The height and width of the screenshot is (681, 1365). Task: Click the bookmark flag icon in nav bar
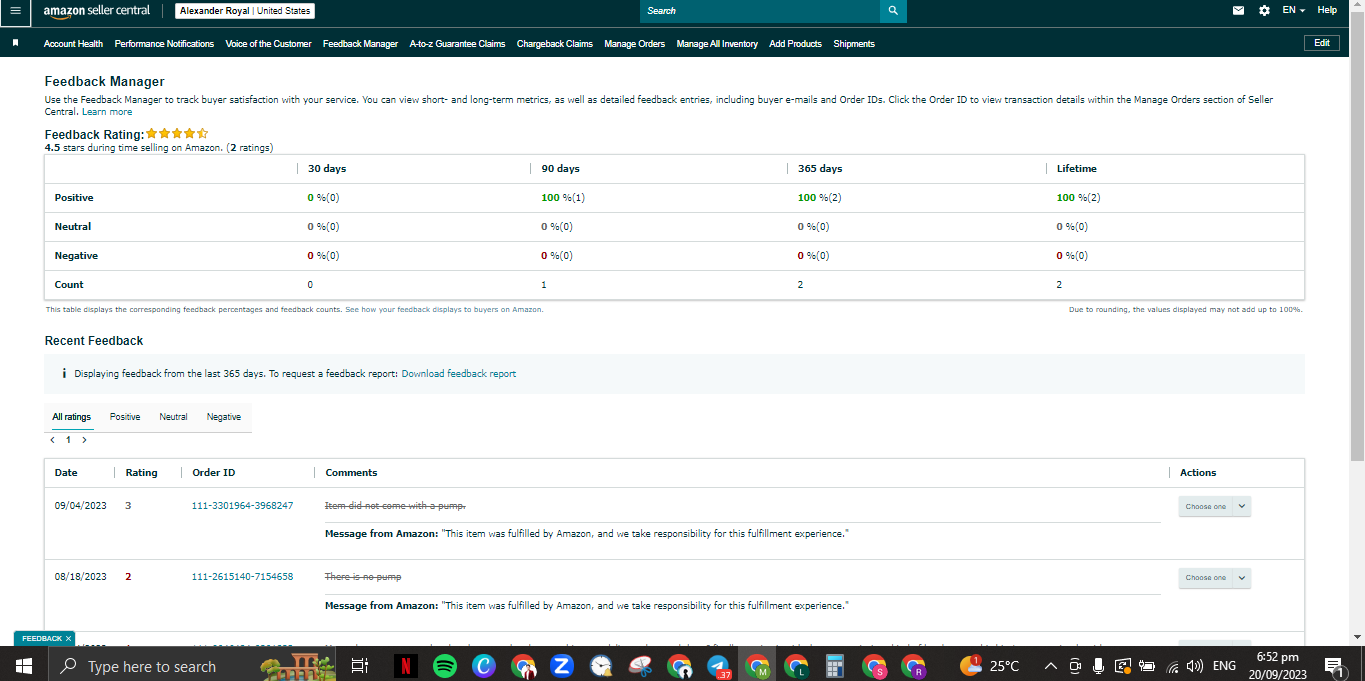click(16, 44)
